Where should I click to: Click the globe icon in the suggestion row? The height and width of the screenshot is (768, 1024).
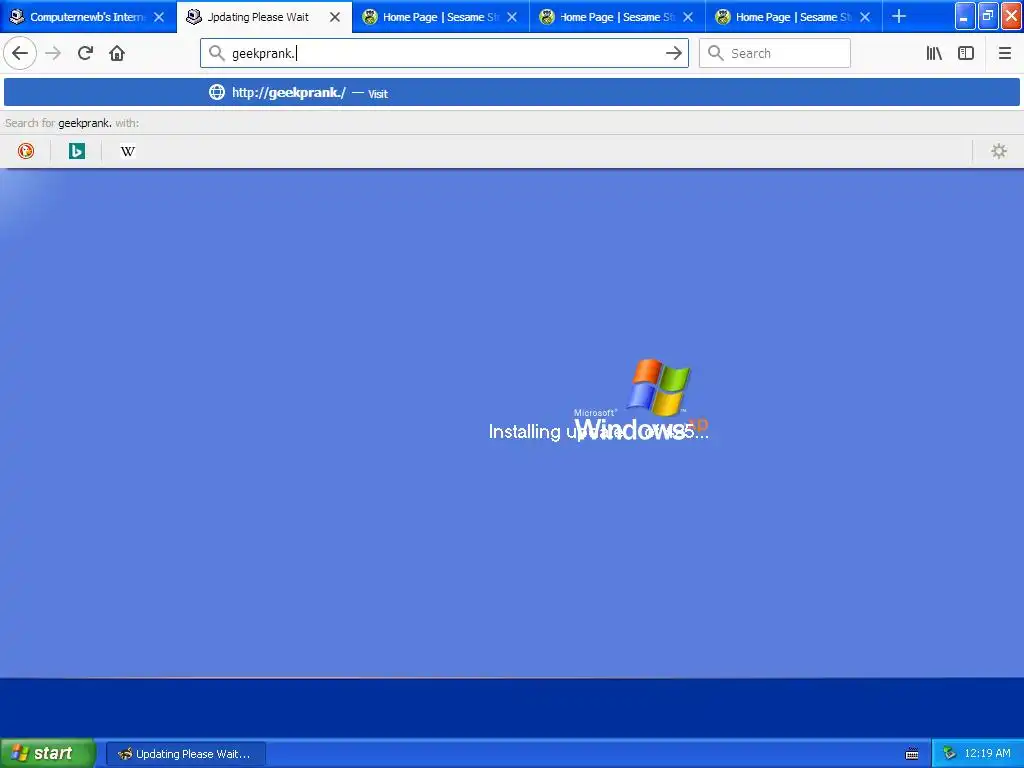click(217, 92)
